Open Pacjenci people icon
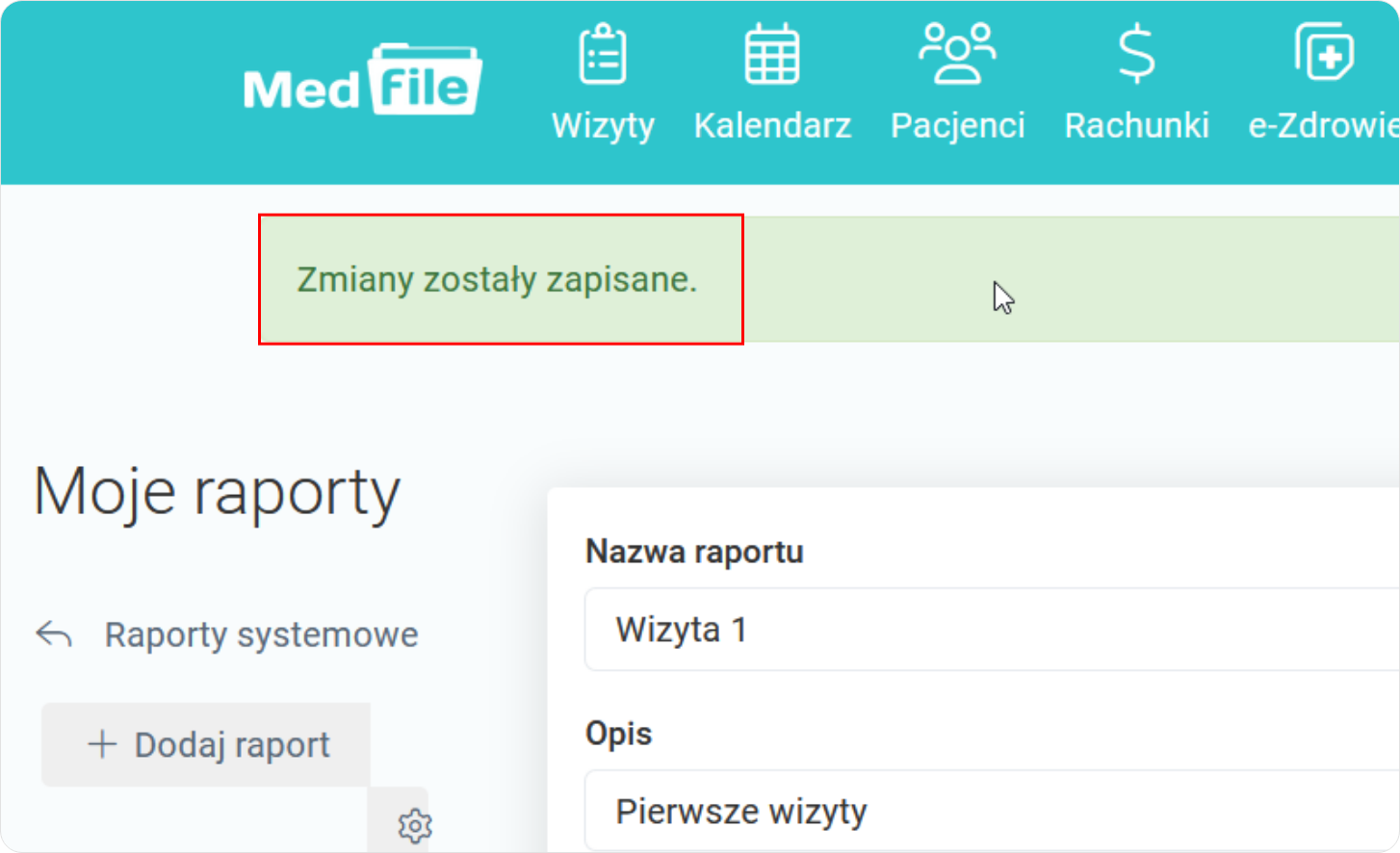This screenshot has height=853, width=1400. pyautogui.click(x=957, y=54)
